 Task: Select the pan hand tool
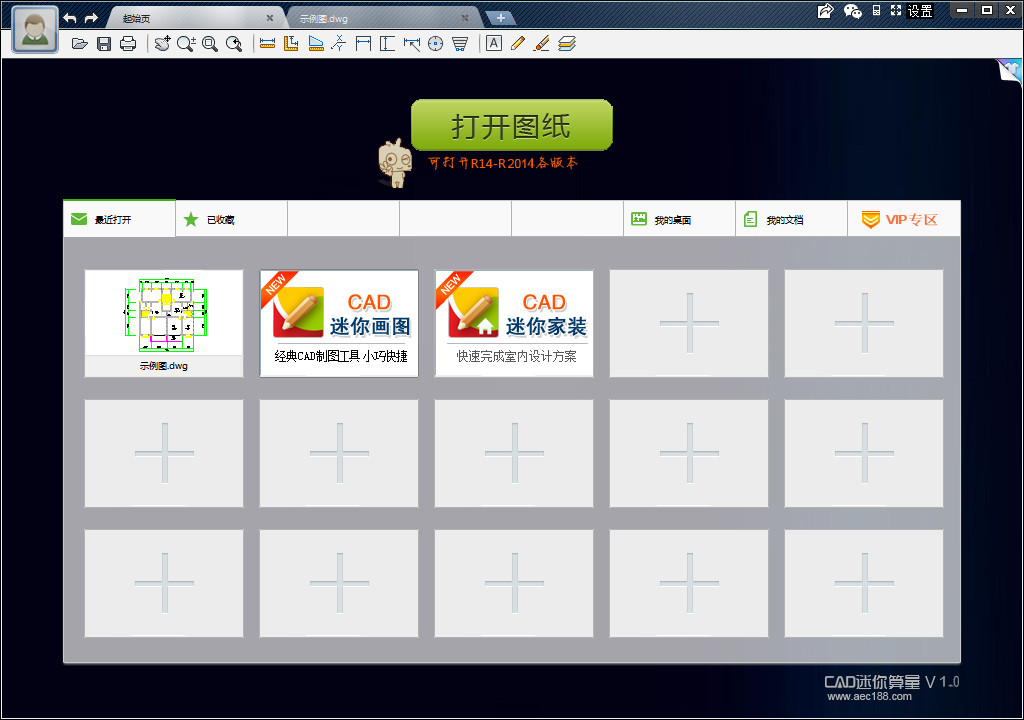[x=162, y=44]
